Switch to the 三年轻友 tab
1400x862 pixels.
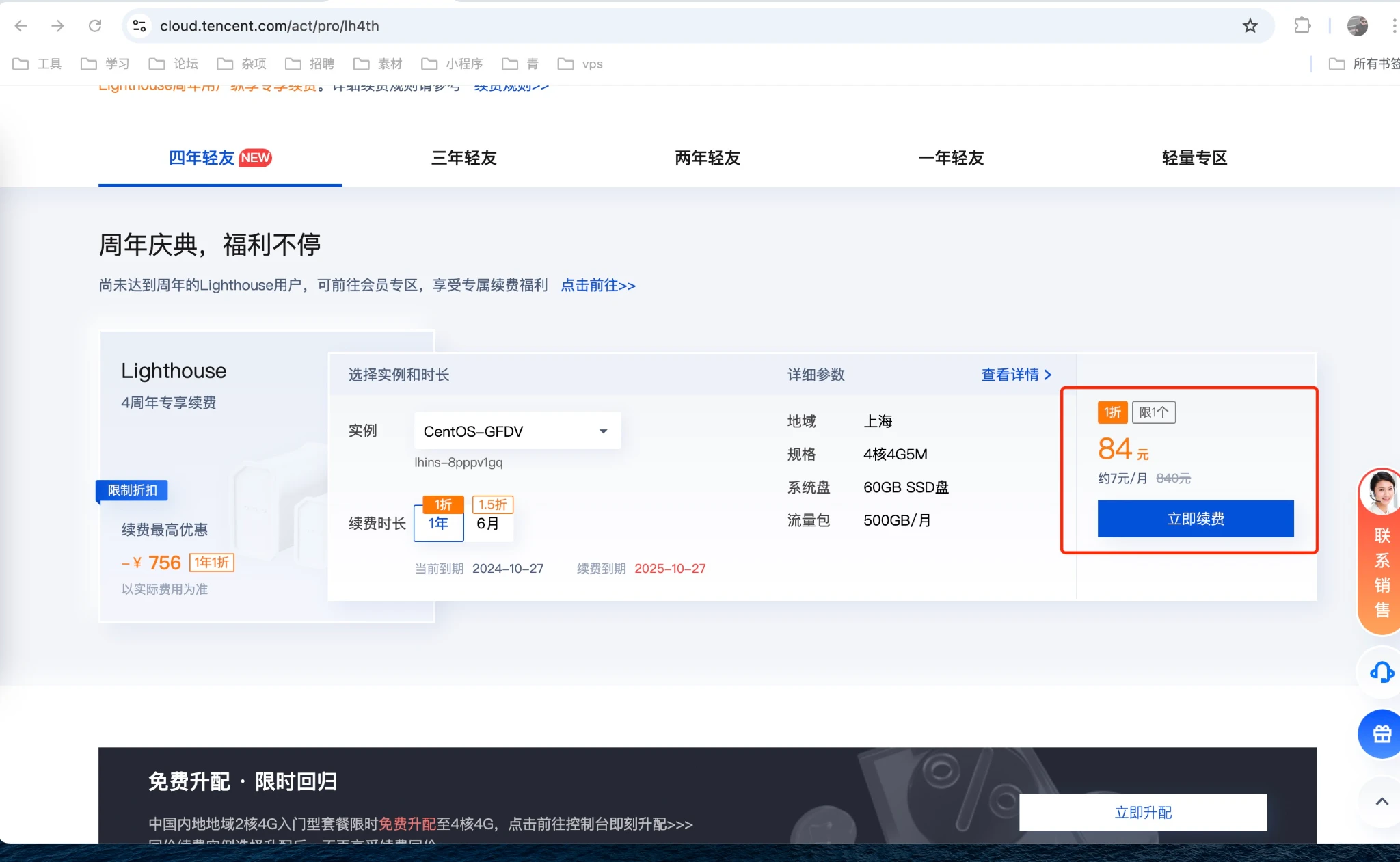(463, 158)
